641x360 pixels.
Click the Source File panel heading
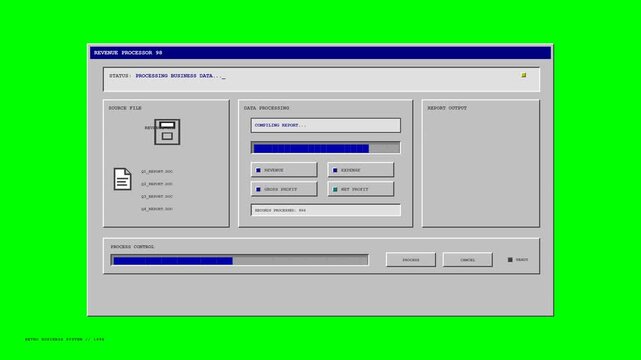point(125,108)
